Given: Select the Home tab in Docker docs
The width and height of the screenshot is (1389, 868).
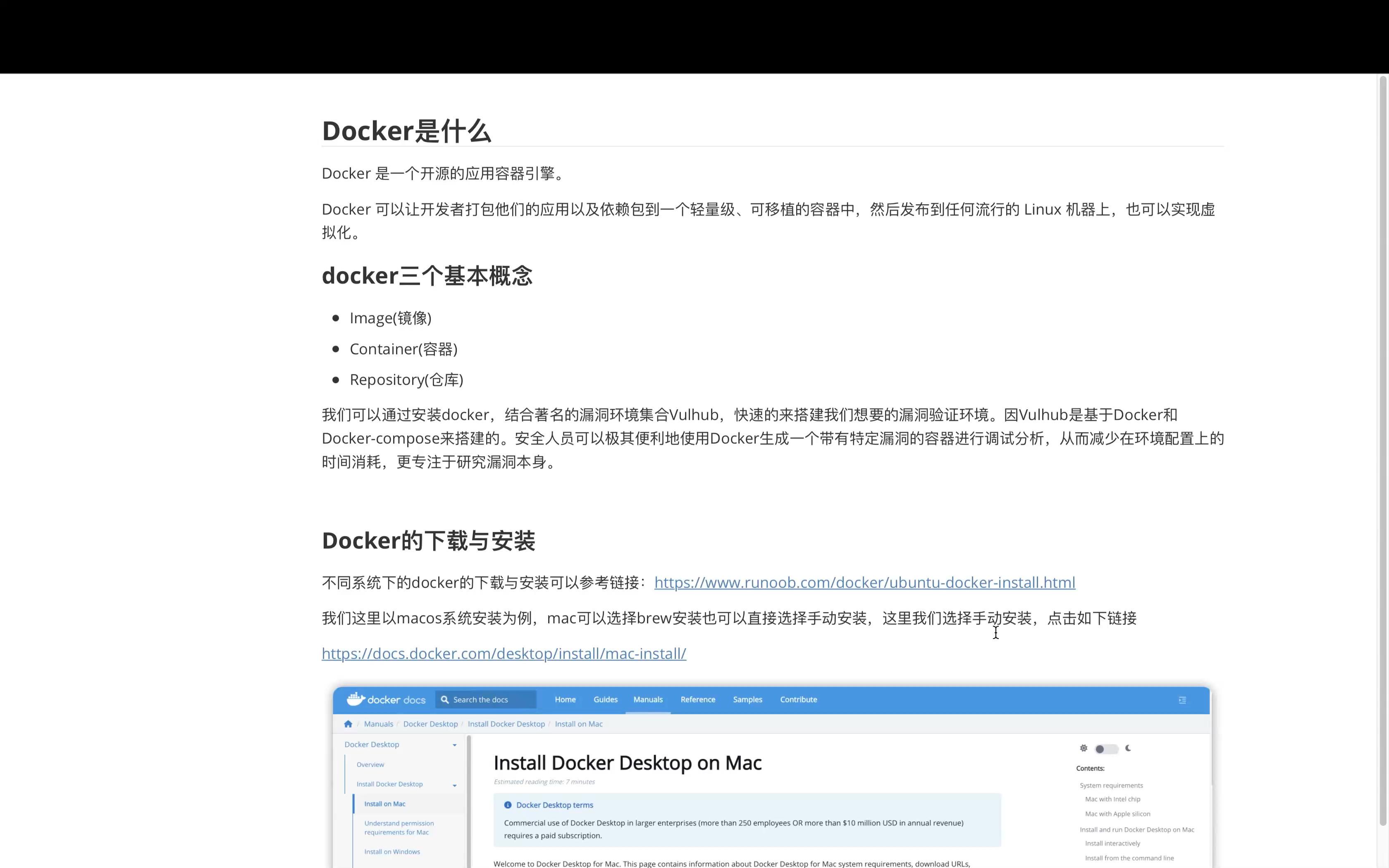Looking at the screenshot, I should pyautogui.click(x=566, y=699).
